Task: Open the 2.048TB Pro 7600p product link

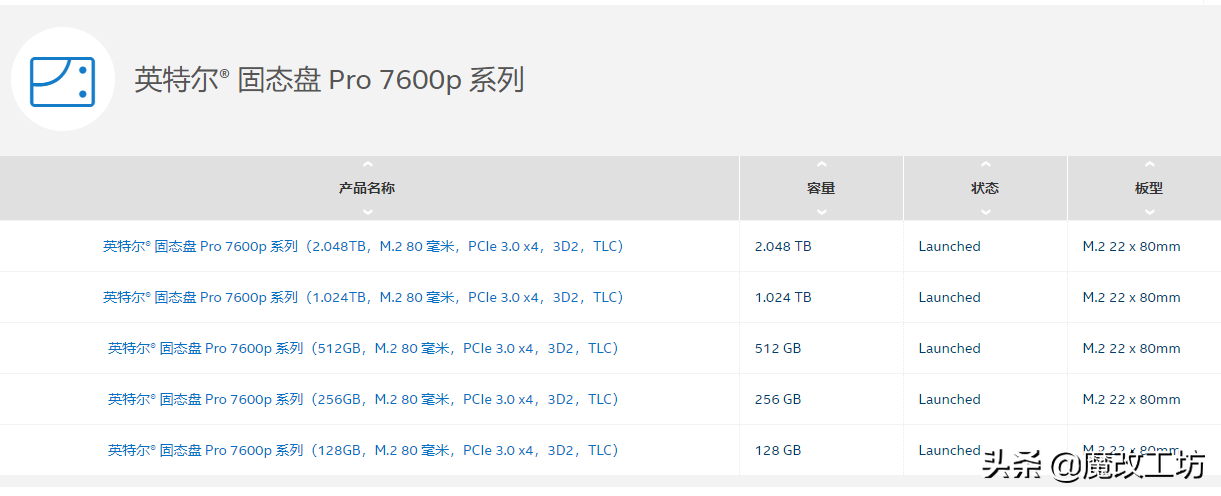Action: pyautogui.click(x=363, y=246)
